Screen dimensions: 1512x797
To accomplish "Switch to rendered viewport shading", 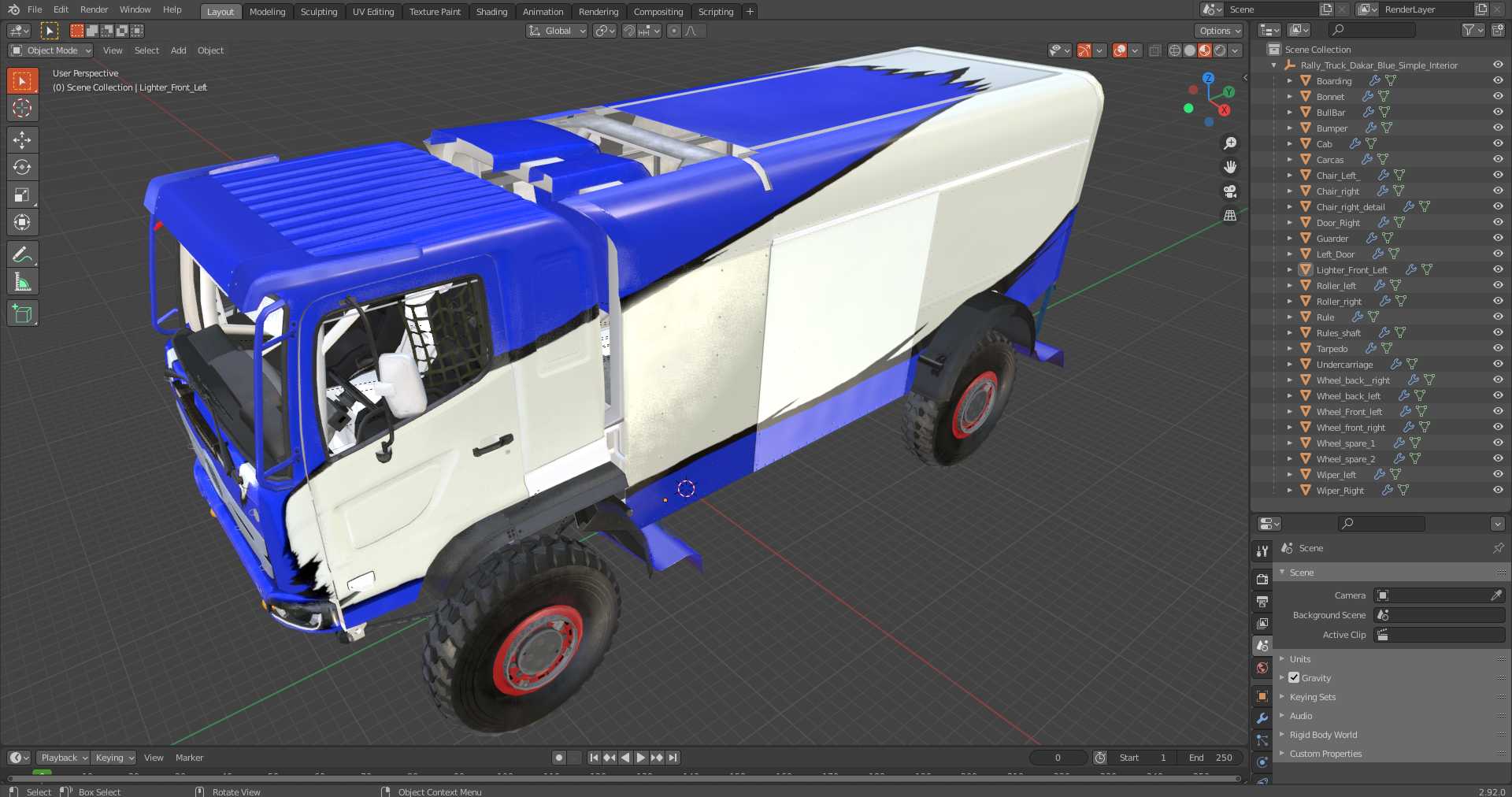I will 1220,50.
